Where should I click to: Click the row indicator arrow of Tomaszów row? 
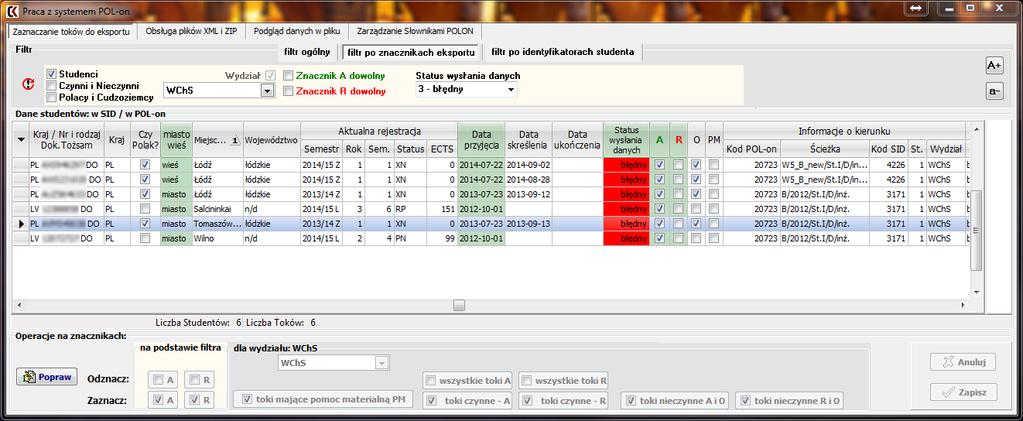point(20,224)
